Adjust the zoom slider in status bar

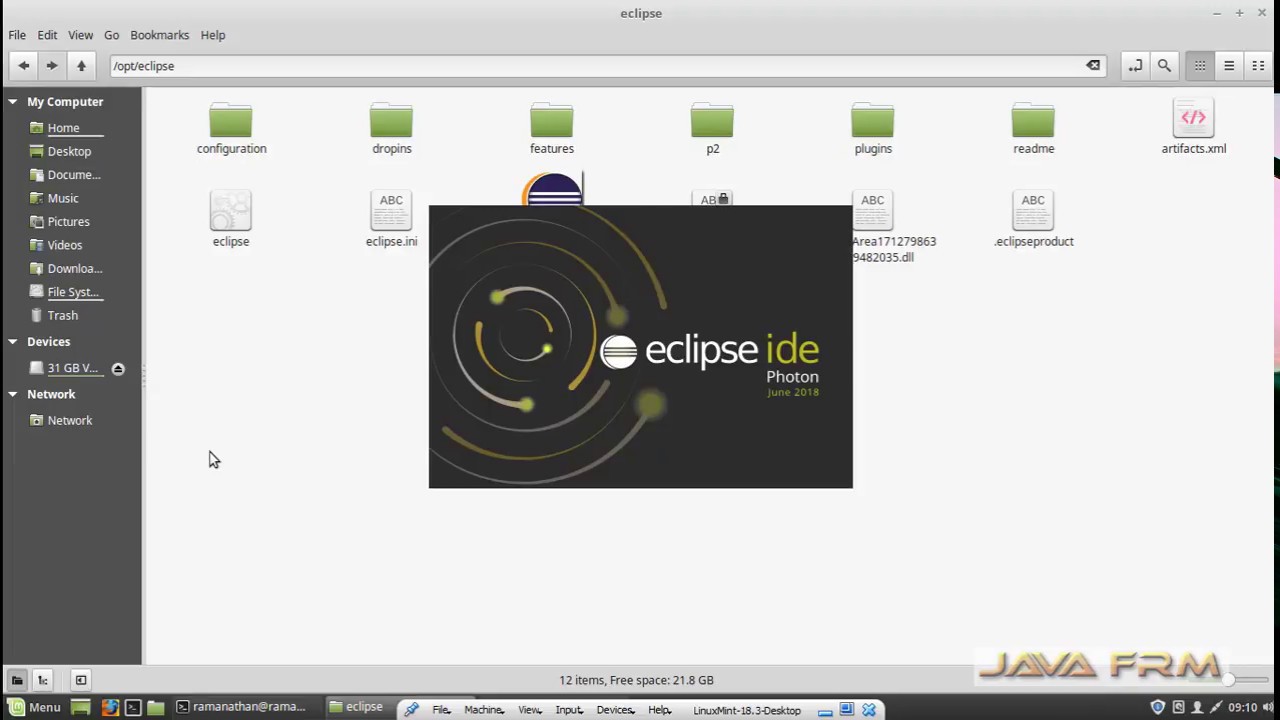1228,680
